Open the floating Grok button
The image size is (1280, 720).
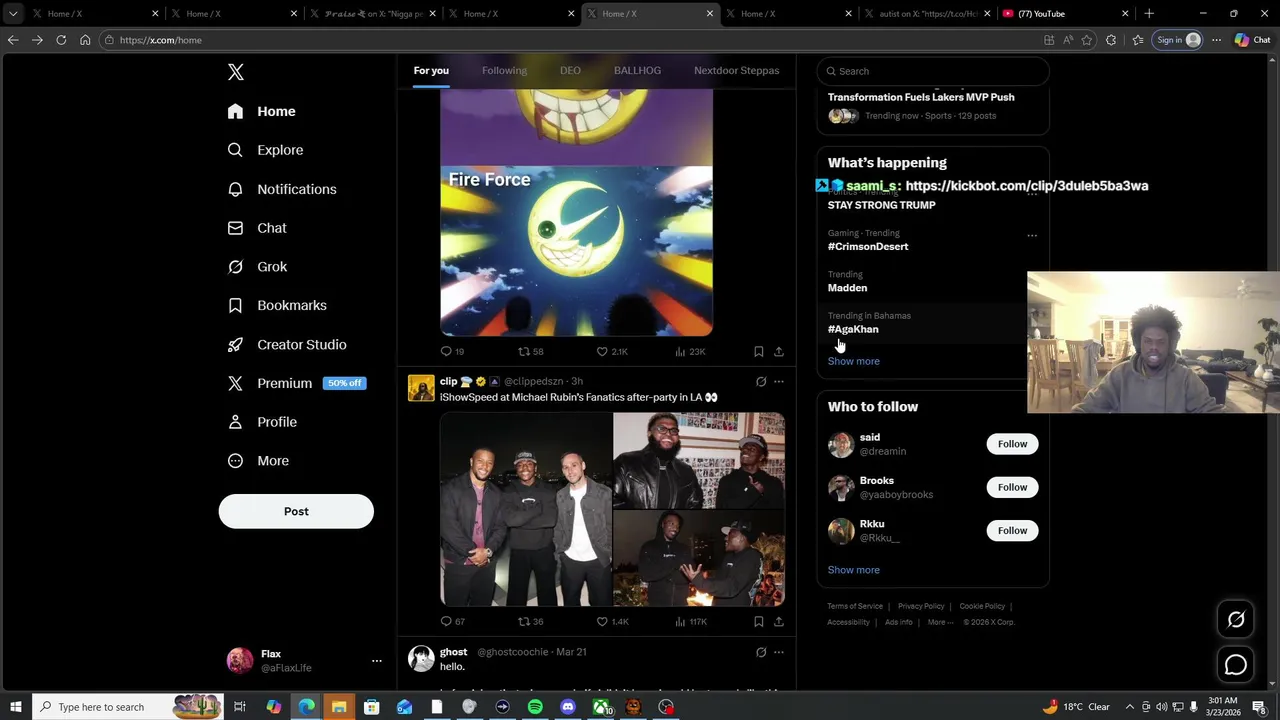pos(1236,620)
